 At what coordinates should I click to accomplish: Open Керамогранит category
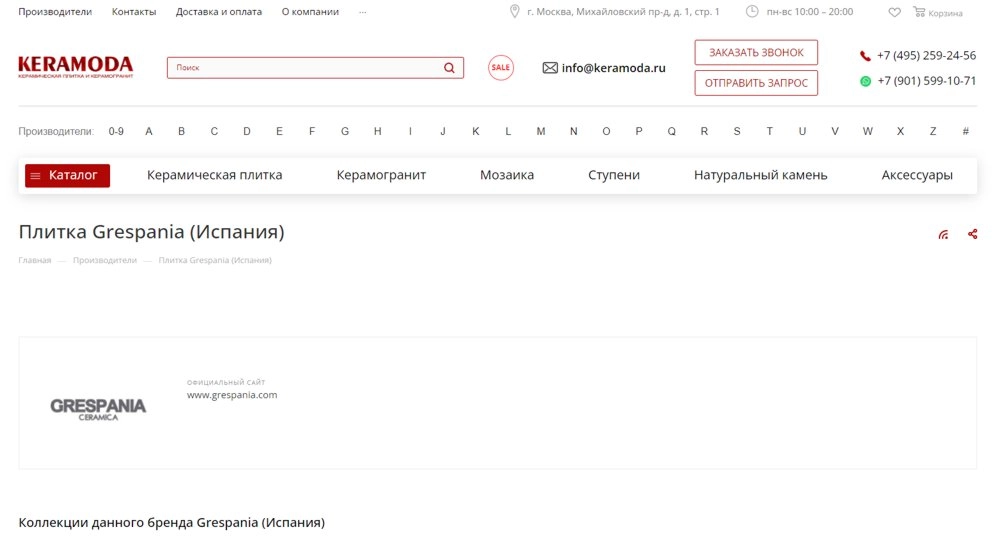point(381,175)
